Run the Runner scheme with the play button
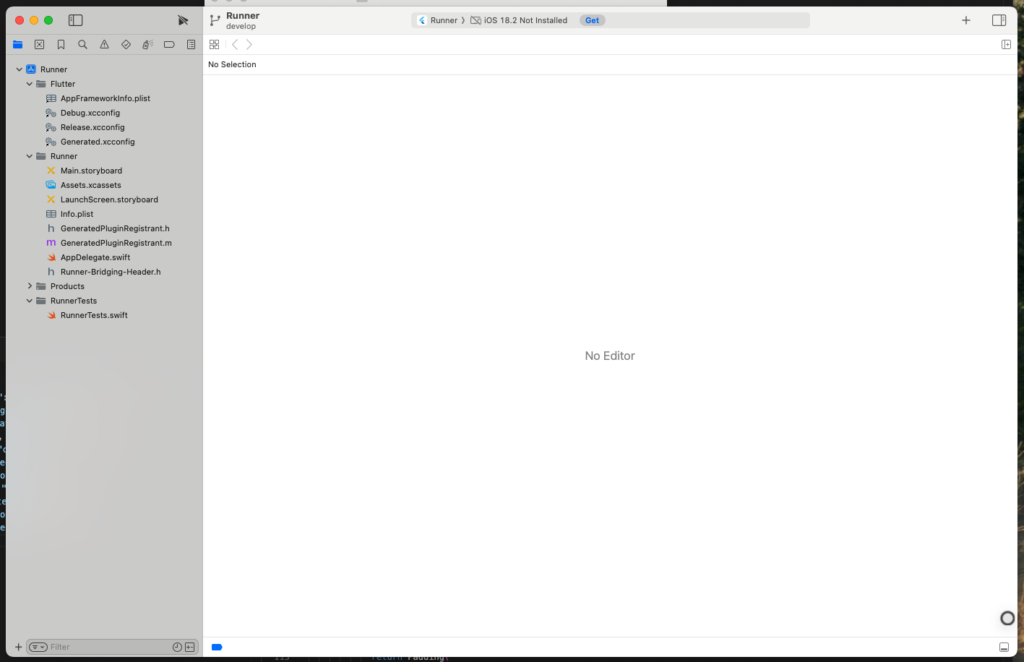Viewport: 1024px width, 662px height. 183,20
